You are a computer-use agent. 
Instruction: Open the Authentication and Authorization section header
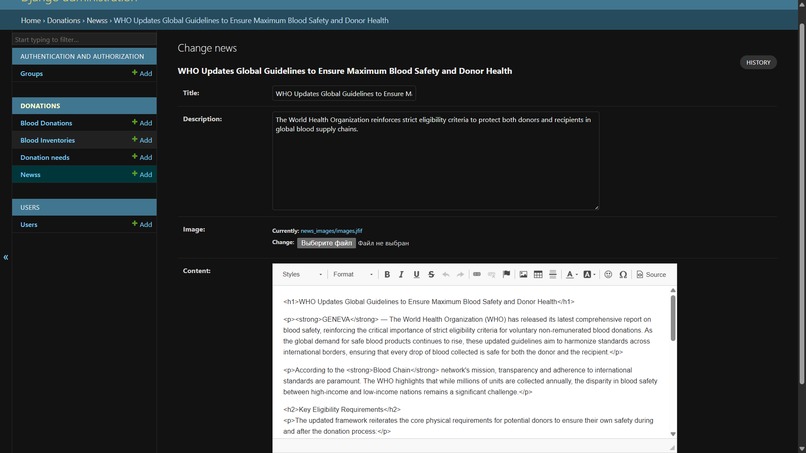(82, 57)
